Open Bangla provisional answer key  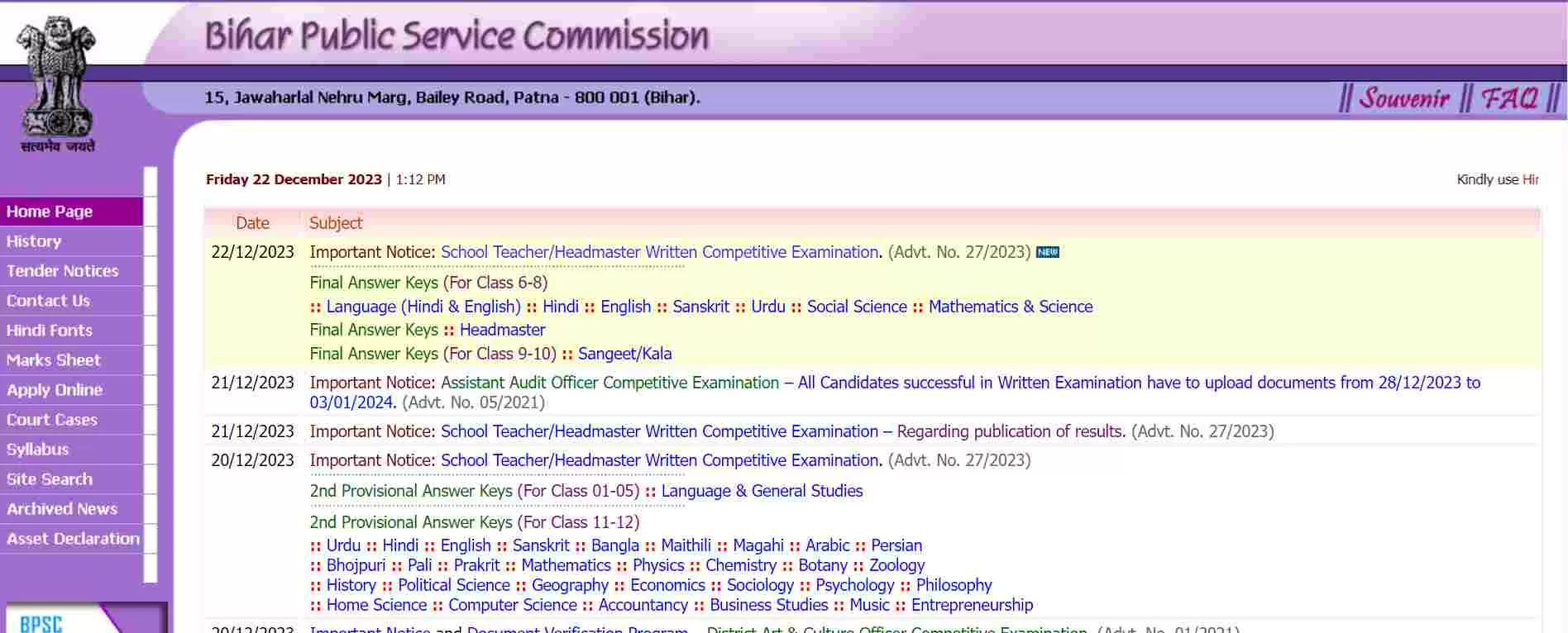[615, 545]
